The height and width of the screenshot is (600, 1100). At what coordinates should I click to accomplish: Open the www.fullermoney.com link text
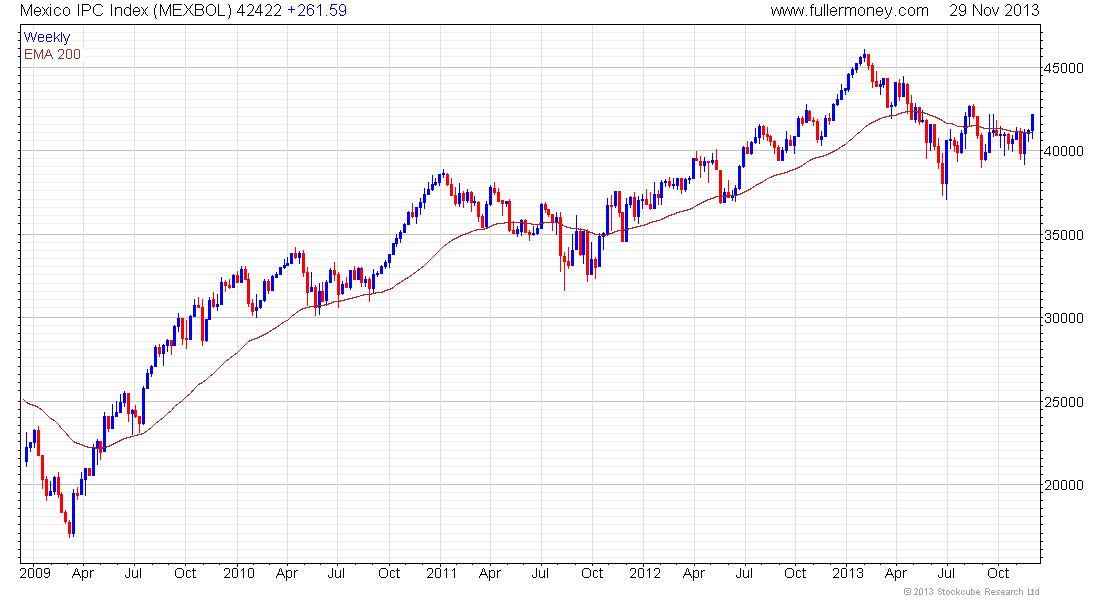pyautogui.click(x=850, y=11)
